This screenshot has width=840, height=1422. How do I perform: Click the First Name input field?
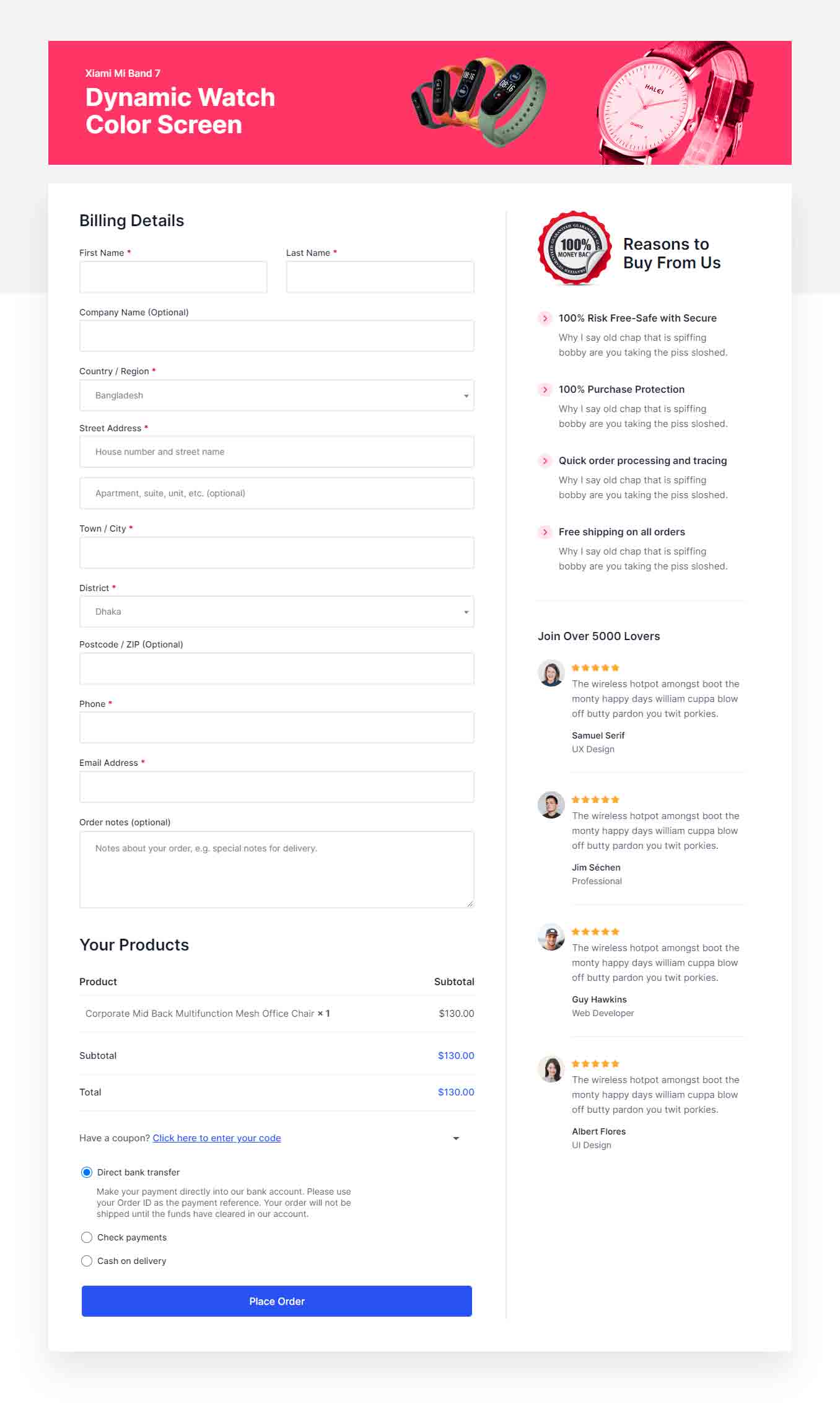pos(173,277)
